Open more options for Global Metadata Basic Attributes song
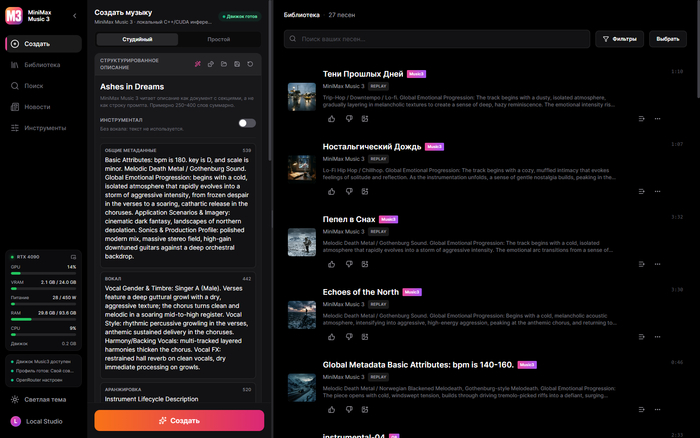The image size is (700, 438). click(657, 410)
